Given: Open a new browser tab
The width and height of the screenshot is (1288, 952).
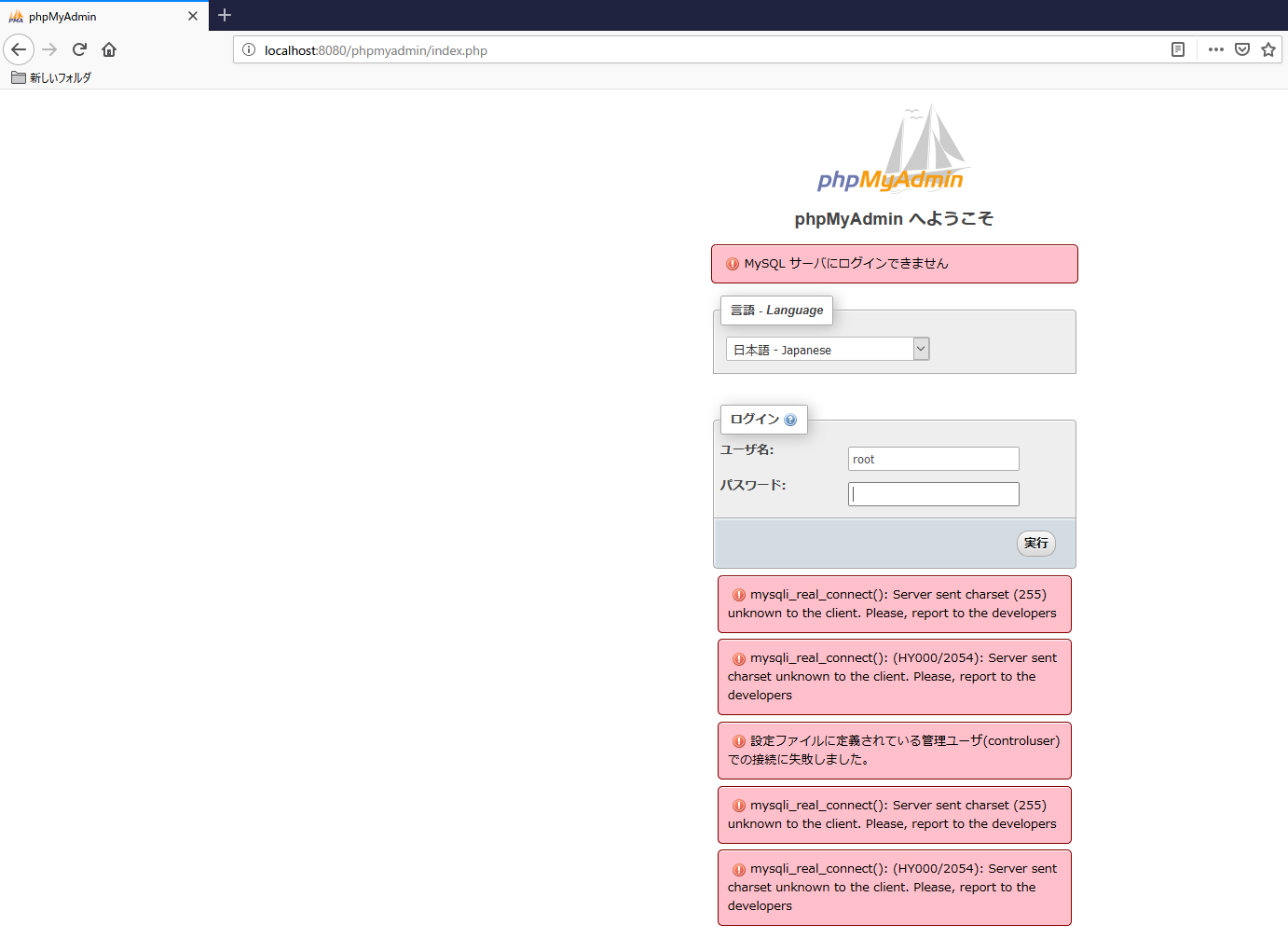Looking at the screenshot, I should (x=224, y=15).
